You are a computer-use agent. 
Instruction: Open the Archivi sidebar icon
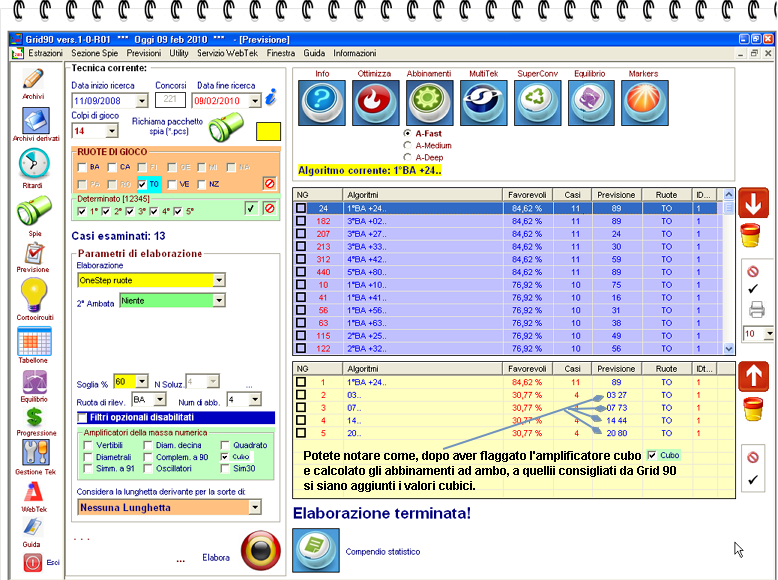[33, 80]
